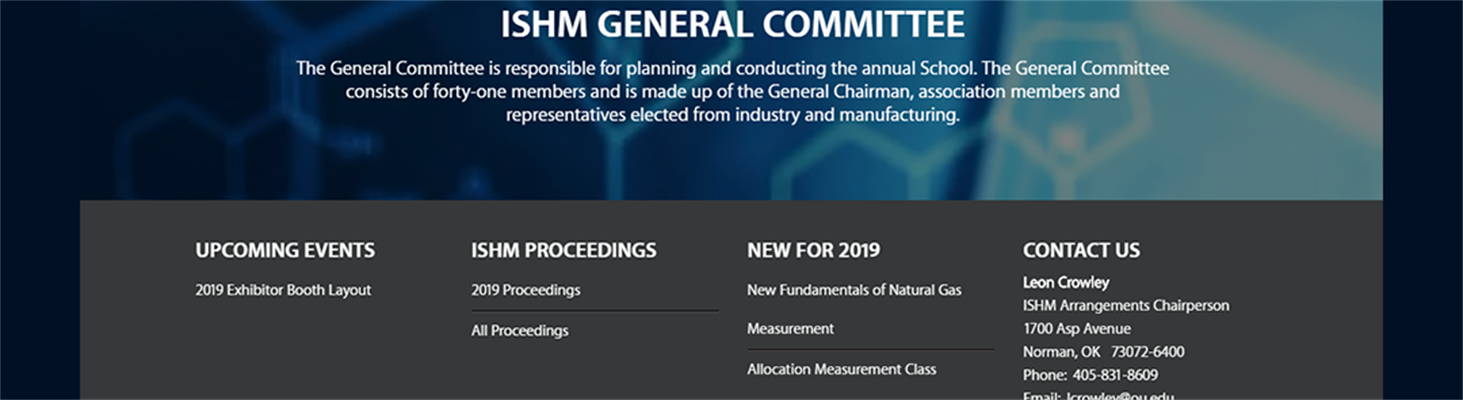Image resolution: width=1463 pixels, height=400 pixels.
Task: Open New Fundamentals of Natural Gas link
Action: coord(854,290)
